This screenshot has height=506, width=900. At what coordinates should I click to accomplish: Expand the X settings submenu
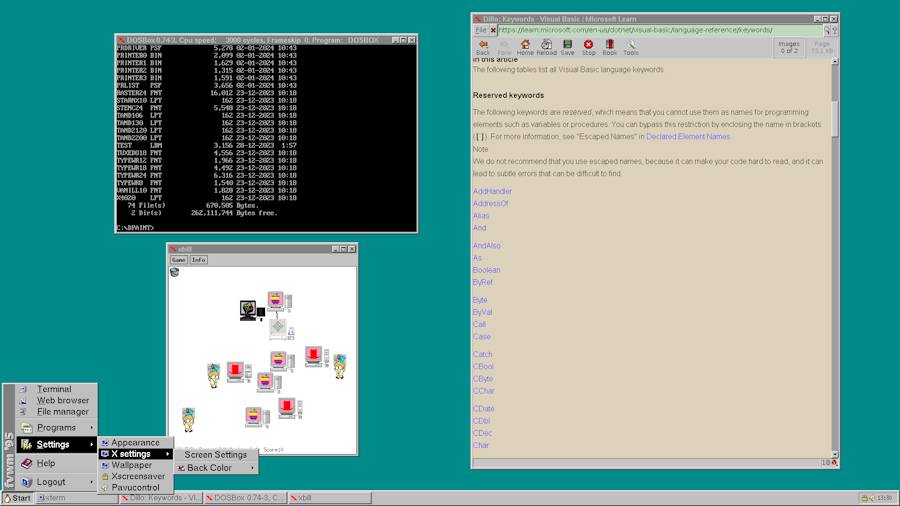click(x=135, y=454)
